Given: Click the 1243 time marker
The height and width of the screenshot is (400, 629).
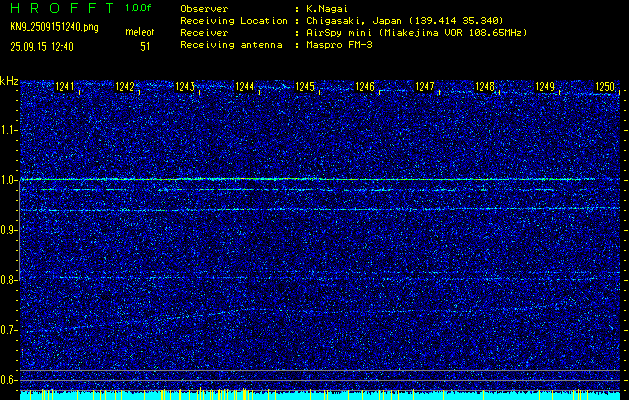Looking at the screenshot, I should [185, 87].
